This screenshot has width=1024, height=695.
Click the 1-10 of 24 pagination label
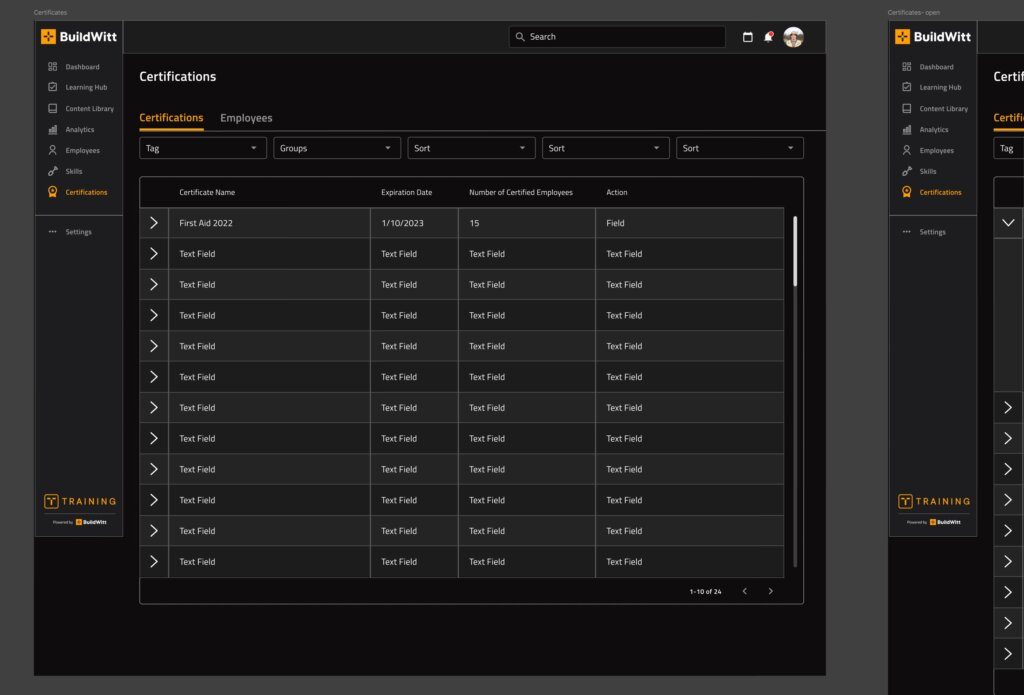(x=705, y=592)
